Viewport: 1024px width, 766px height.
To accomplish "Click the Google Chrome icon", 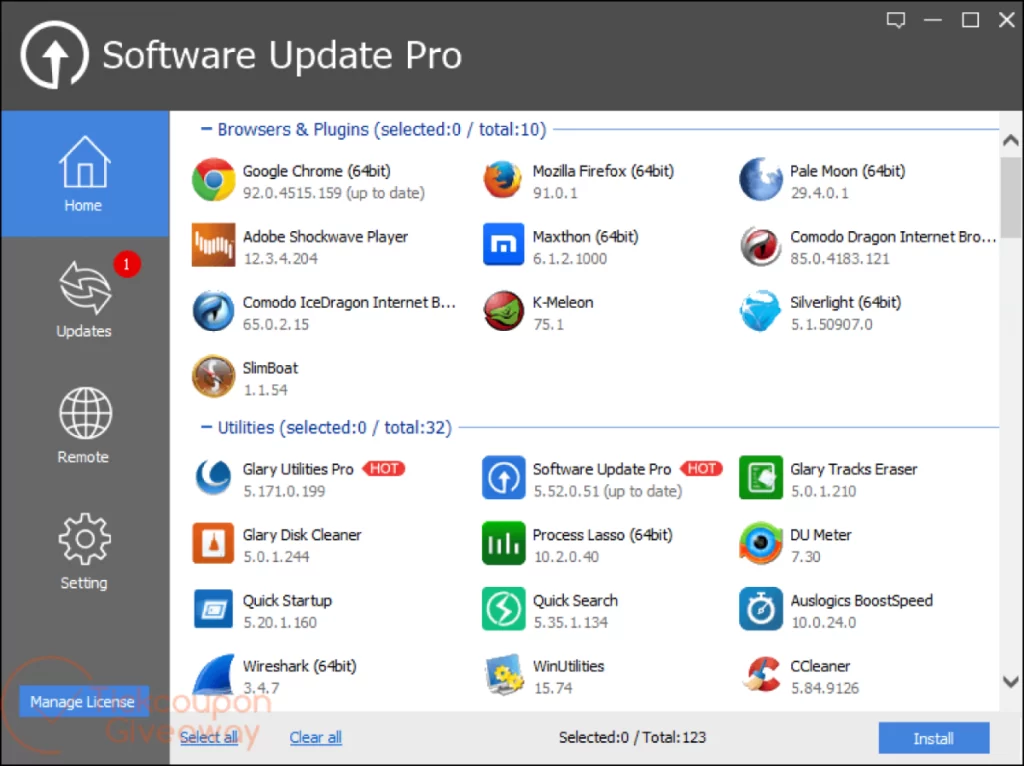I will click(x=213, y=180).
